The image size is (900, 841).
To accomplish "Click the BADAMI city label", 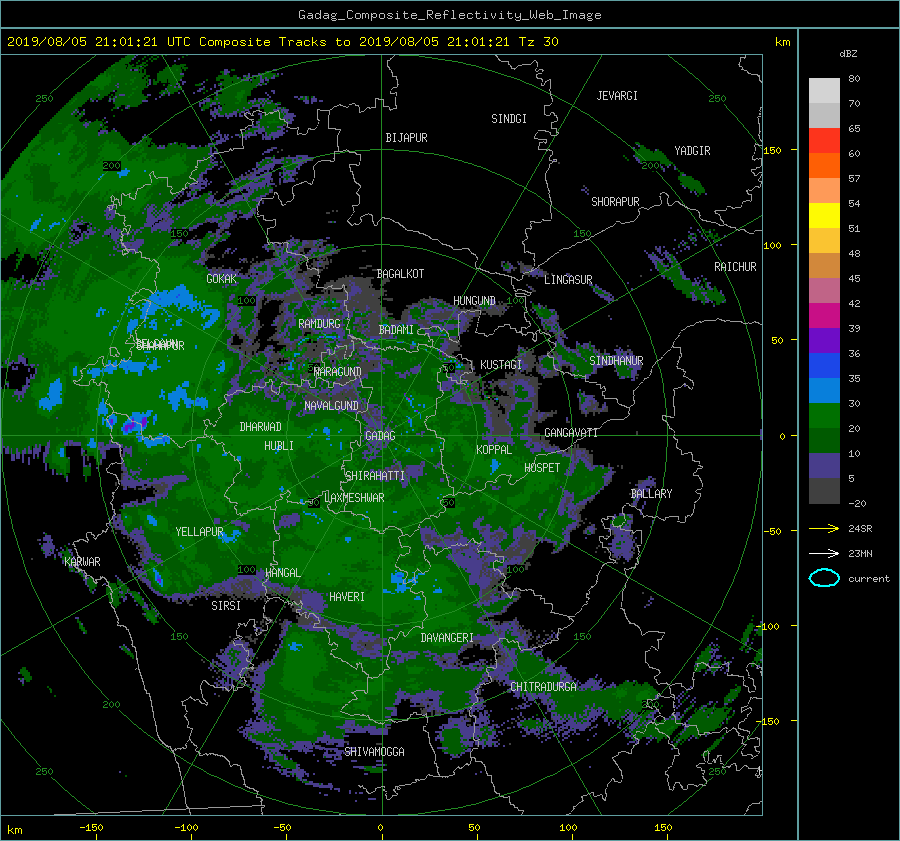I will (396, 330).
